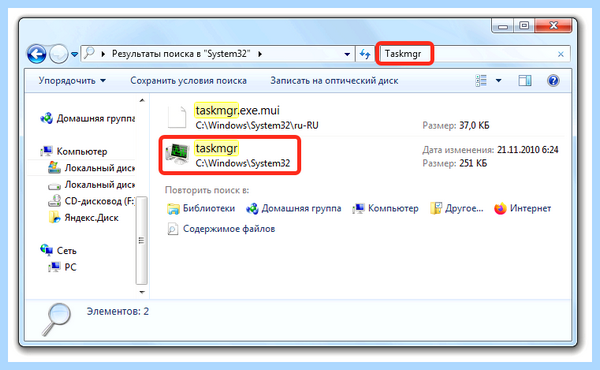Image resolution: width=600 pixels, height=370 pixels.
Task: Open the second Локальный диск in the sidebar
Action: pos(91,184)
